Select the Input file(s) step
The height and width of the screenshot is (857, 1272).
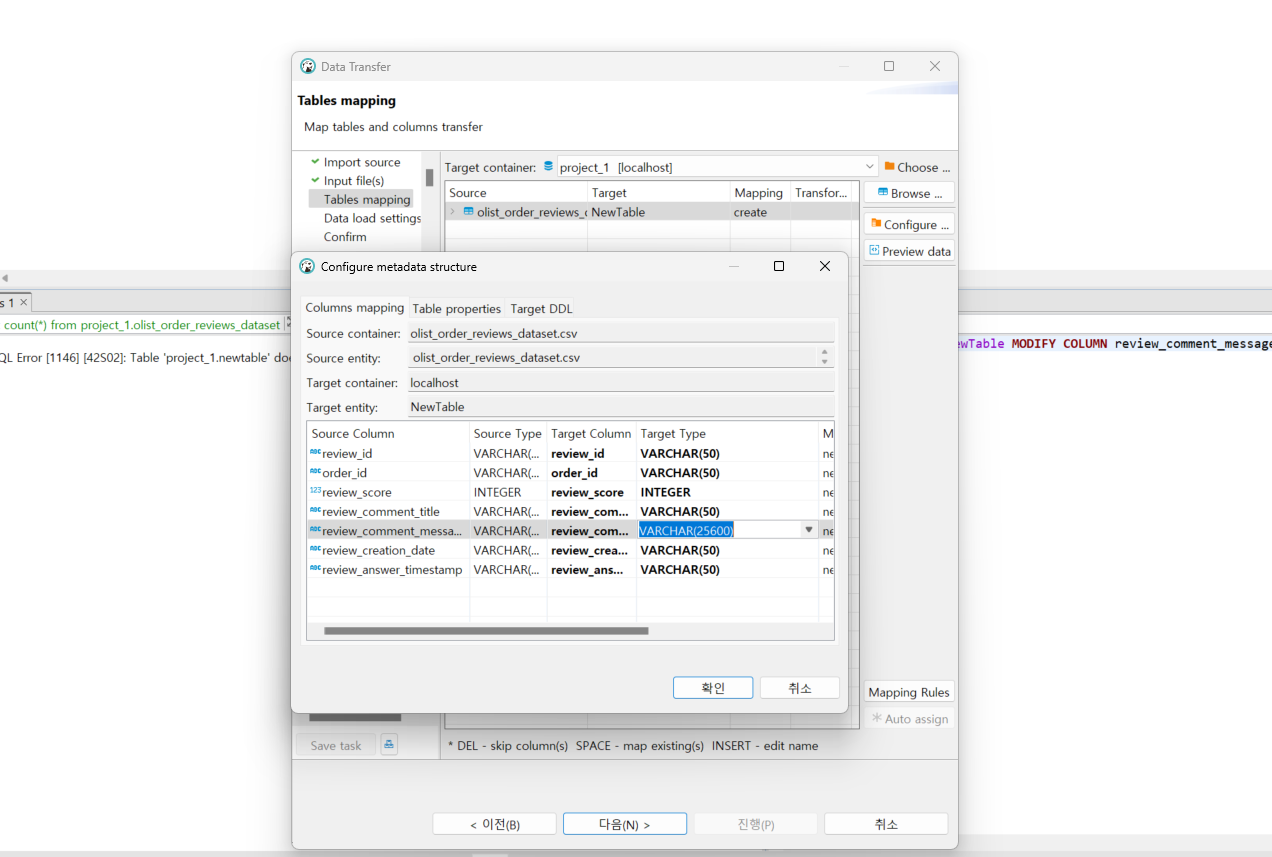[x=353, y=181]
